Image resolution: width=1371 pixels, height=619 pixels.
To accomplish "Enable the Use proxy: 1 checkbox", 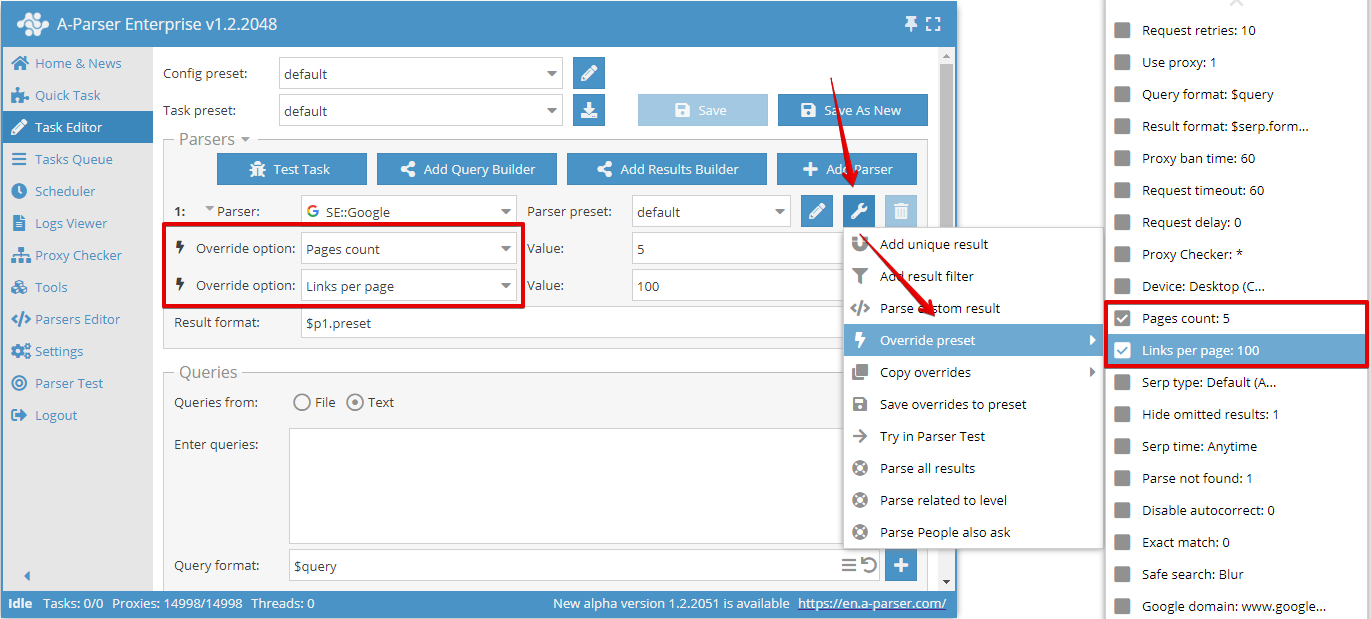I will point(1123,62).
